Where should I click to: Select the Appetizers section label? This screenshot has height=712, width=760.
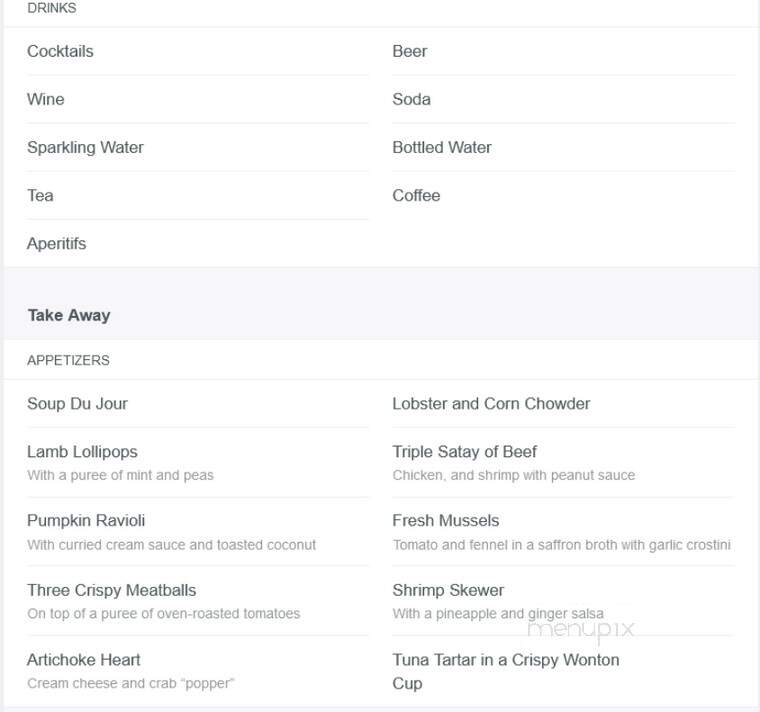68,361
